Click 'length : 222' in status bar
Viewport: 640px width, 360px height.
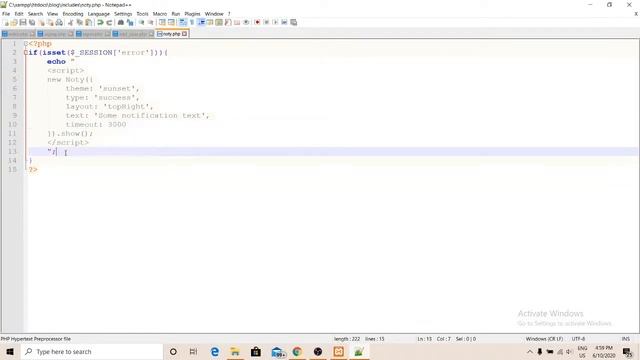[347, 339]
